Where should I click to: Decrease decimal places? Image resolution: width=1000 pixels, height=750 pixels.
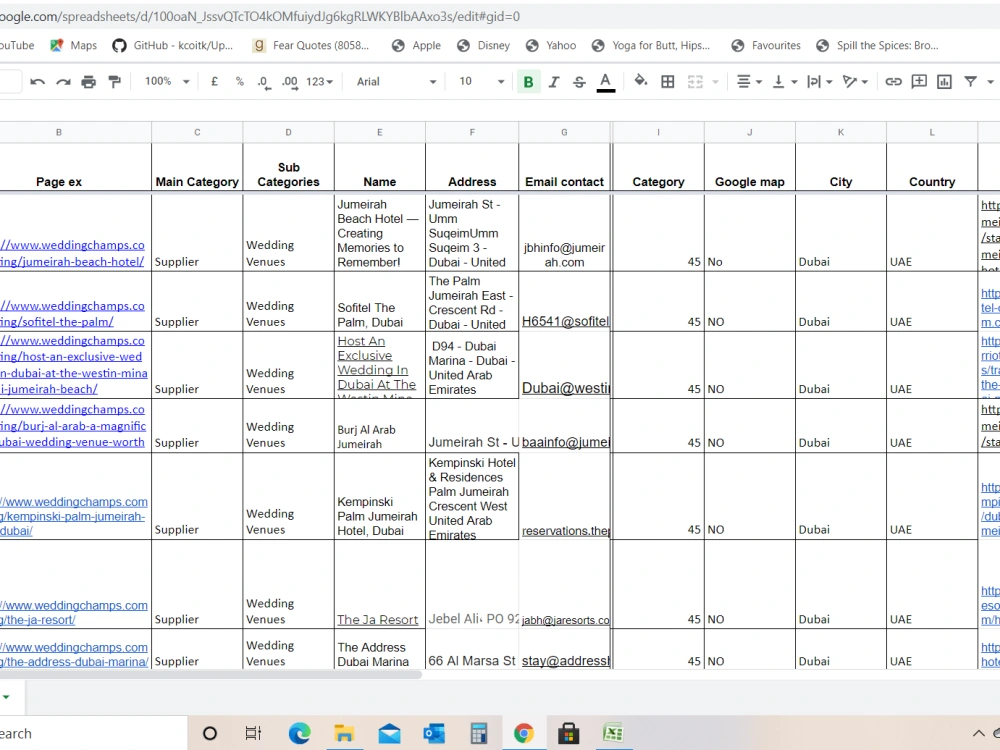point(264,82)
